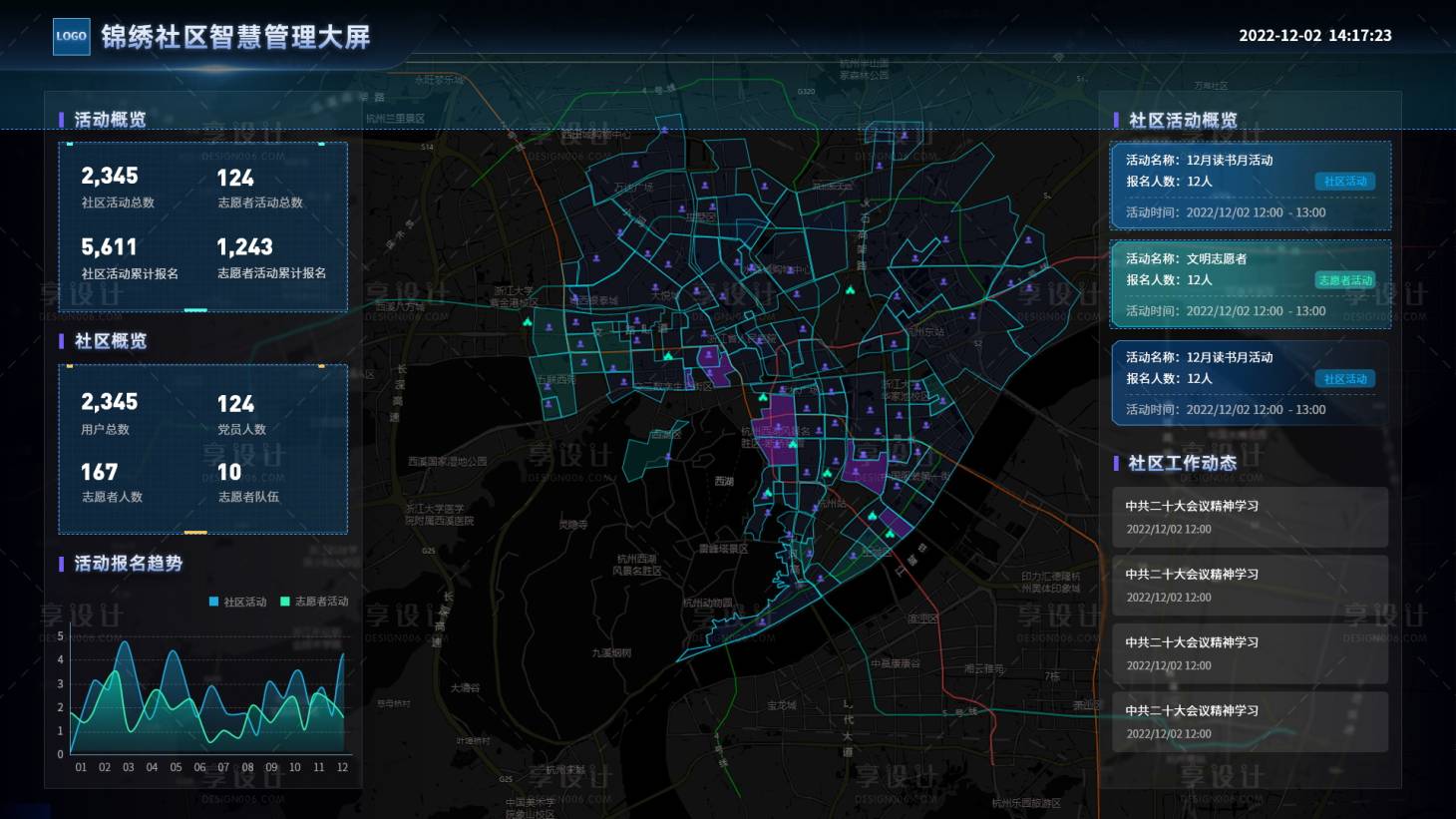The image size is (1456, 819).
Task: Click month 01 on chart axis
Action: tap(81, 767)
